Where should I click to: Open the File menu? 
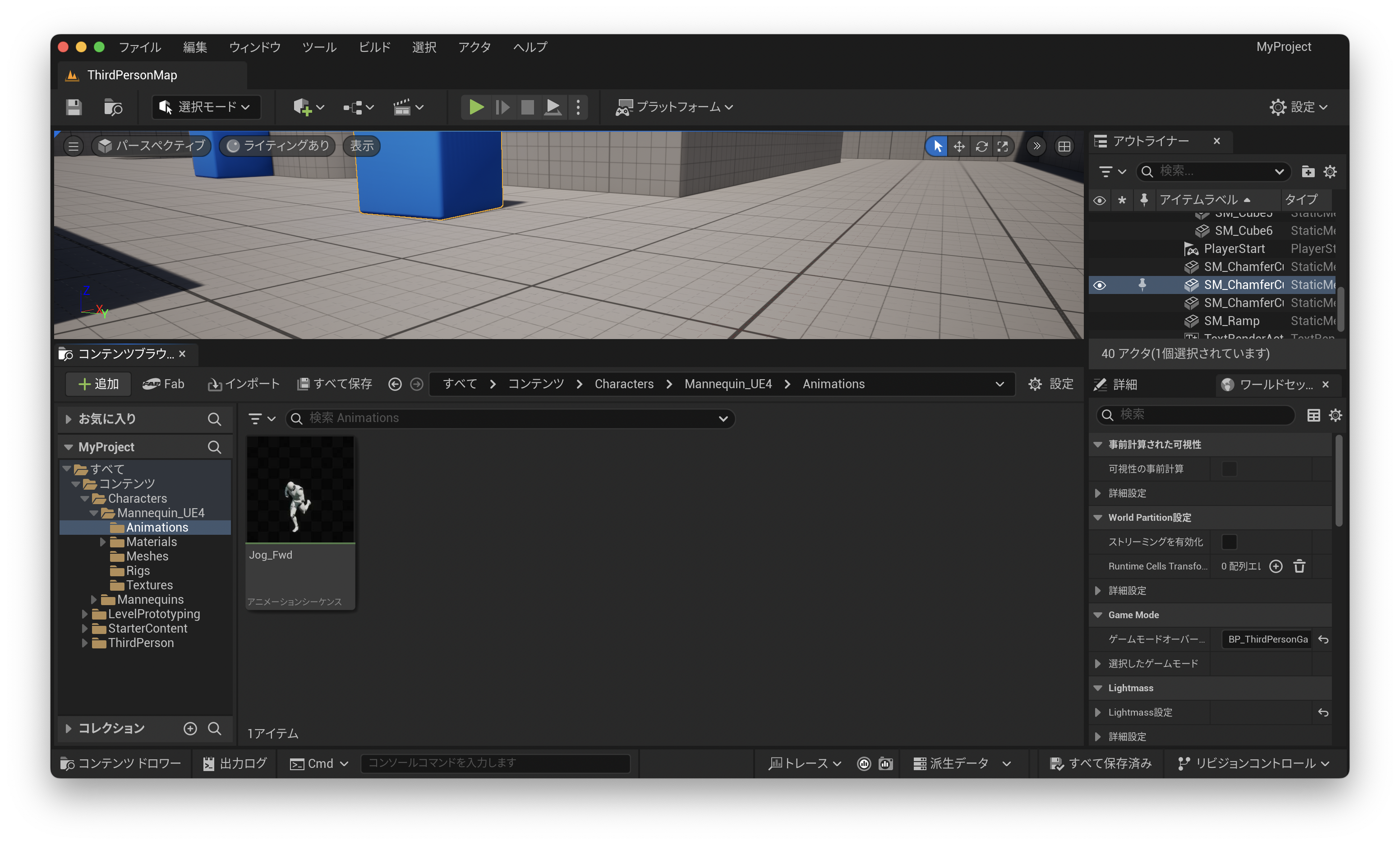(140, 46)
